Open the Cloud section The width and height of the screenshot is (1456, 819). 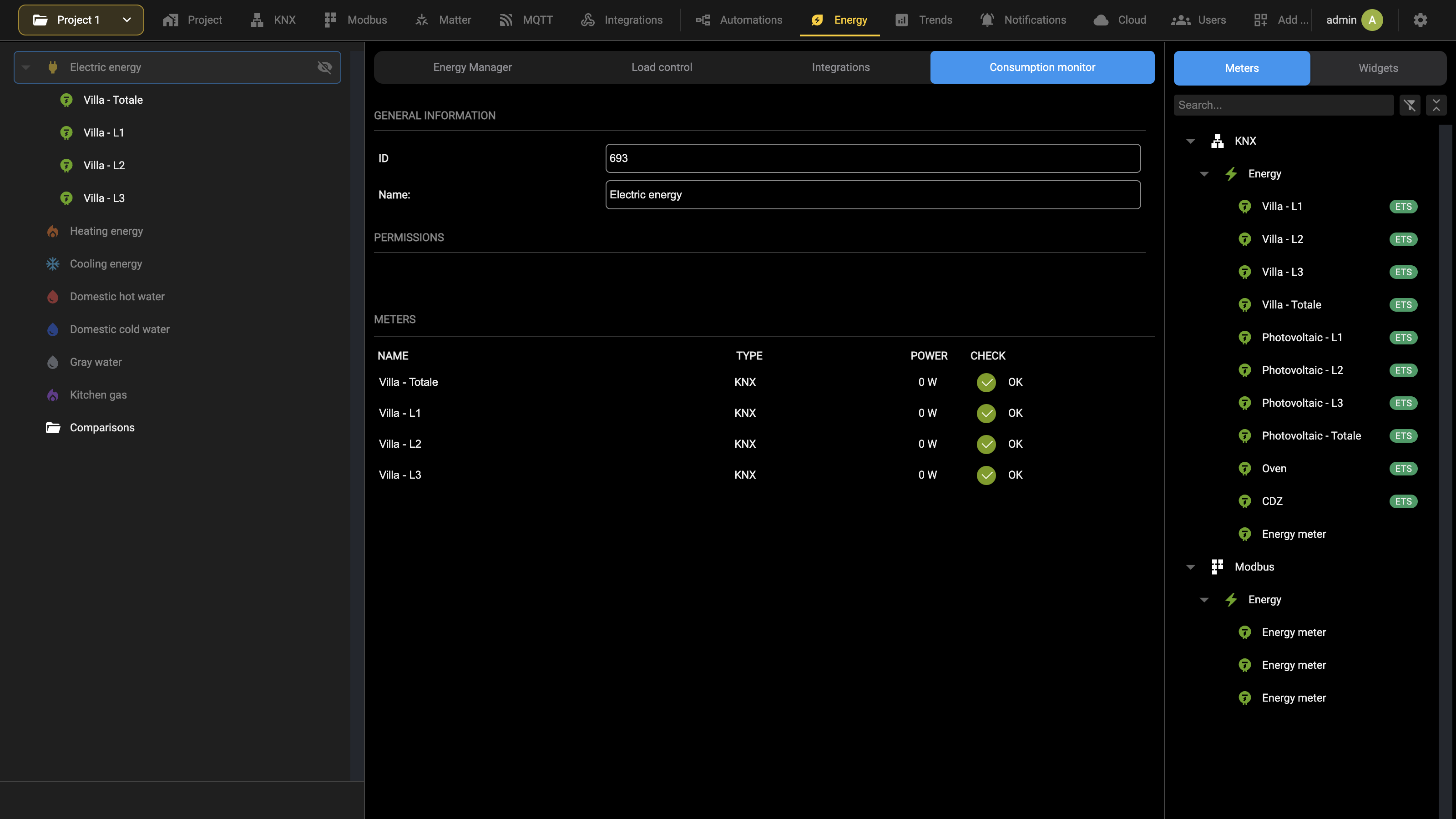click(1120, 20)
